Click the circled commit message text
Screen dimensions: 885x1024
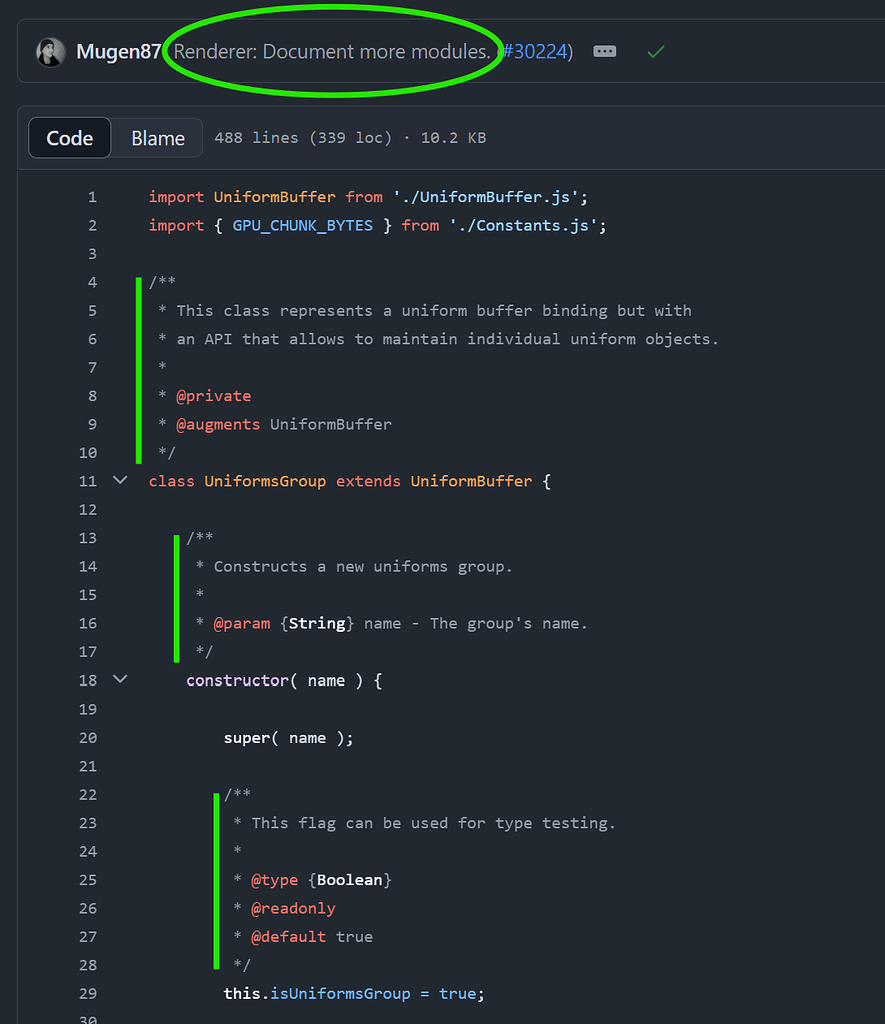coord(335,52)
